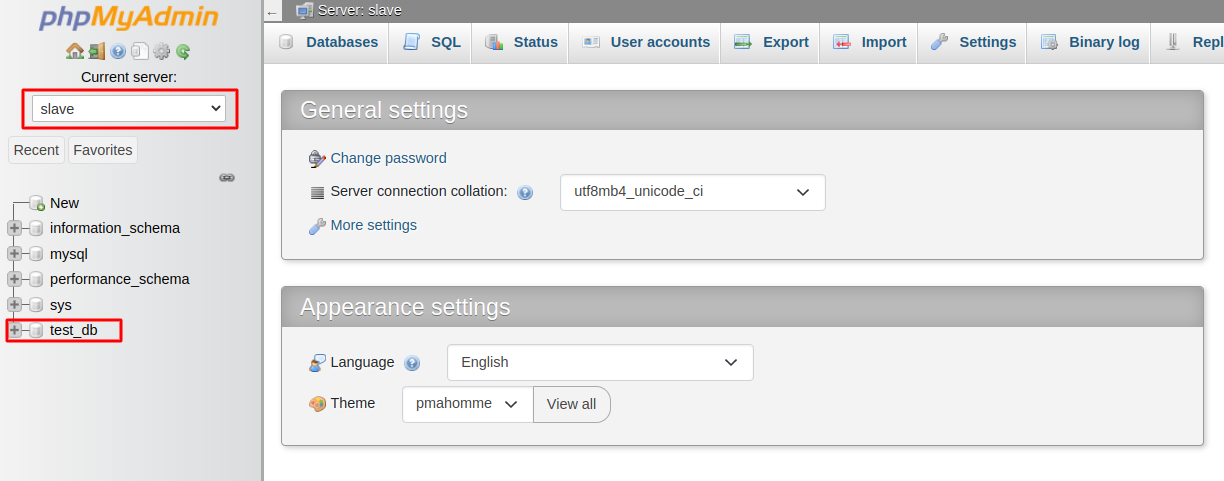
Task: Expand the mysql database tree node
Action: coord(15,254)
